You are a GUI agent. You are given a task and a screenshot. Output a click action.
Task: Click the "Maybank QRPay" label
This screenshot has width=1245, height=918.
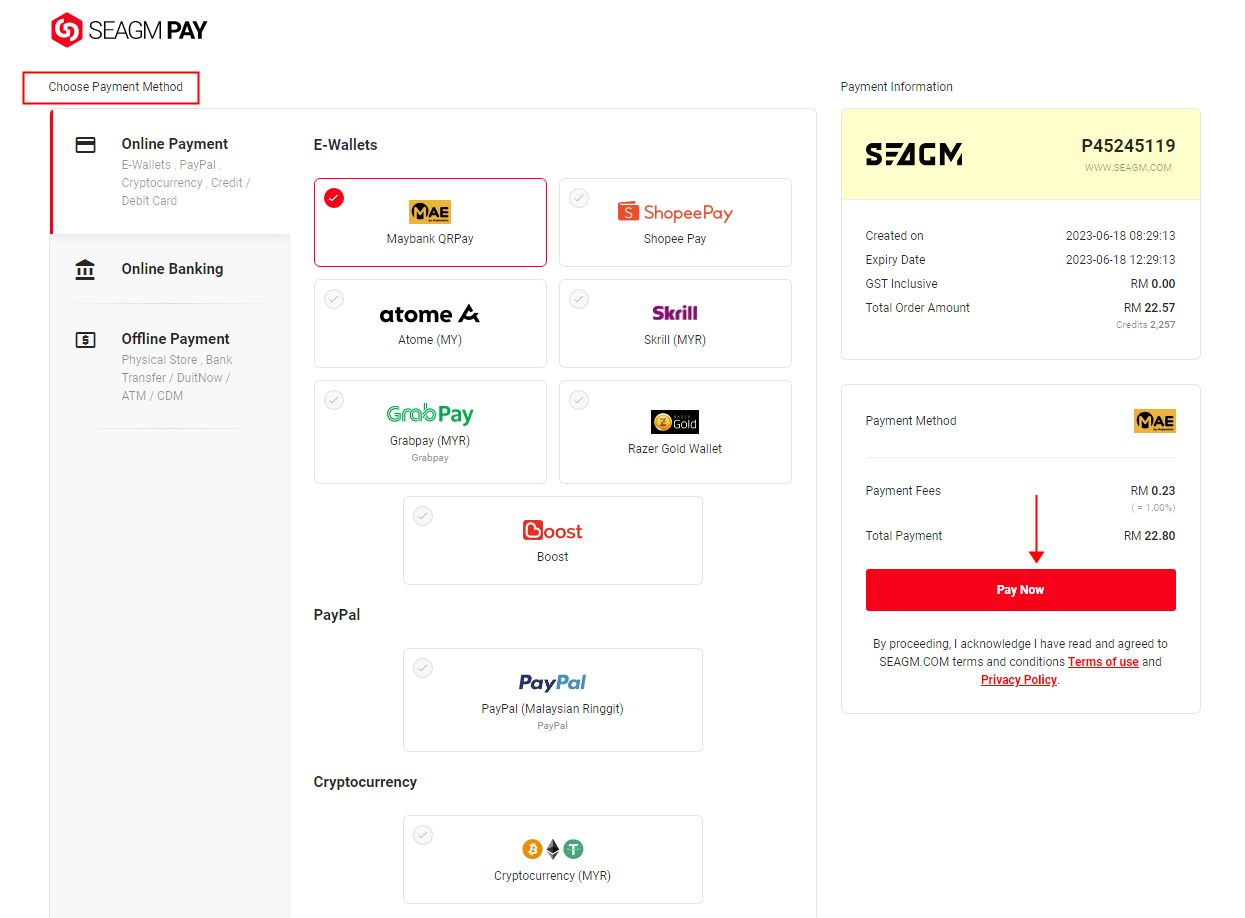pos(430,239)
